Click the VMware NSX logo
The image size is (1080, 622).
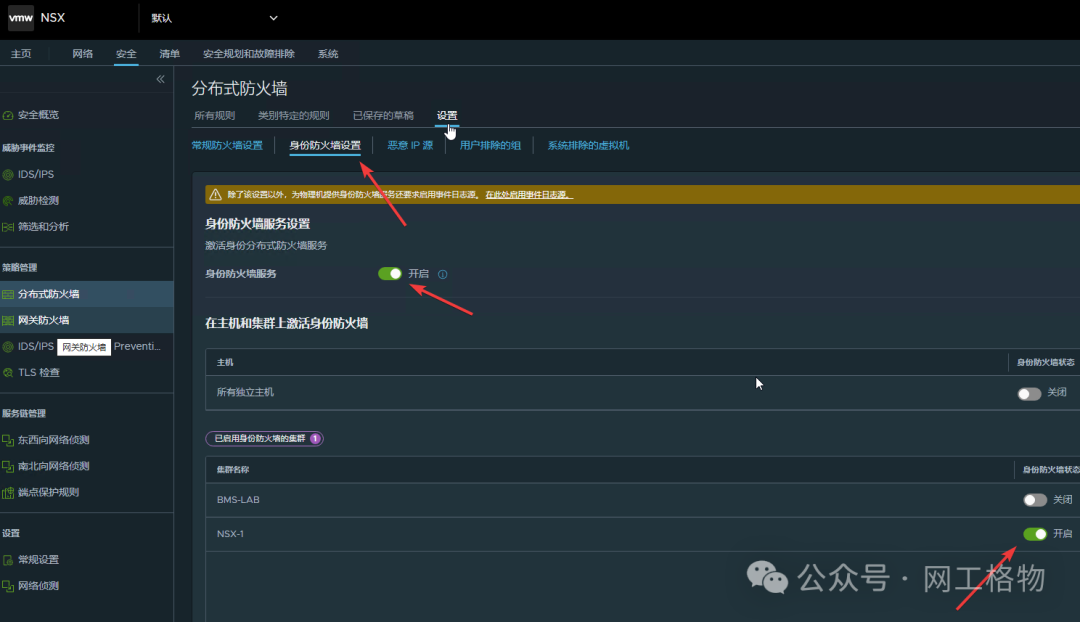tap(21, 18)
